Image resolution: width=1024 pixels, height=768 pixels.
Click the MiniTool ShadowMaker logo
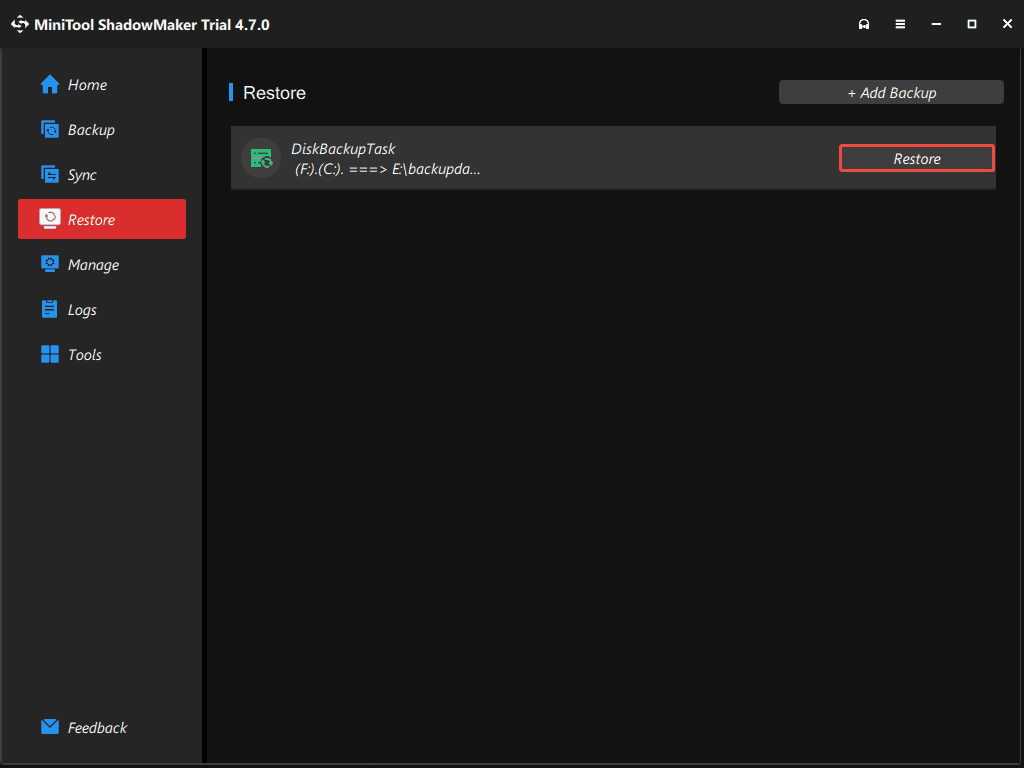(x=20, y=23)
